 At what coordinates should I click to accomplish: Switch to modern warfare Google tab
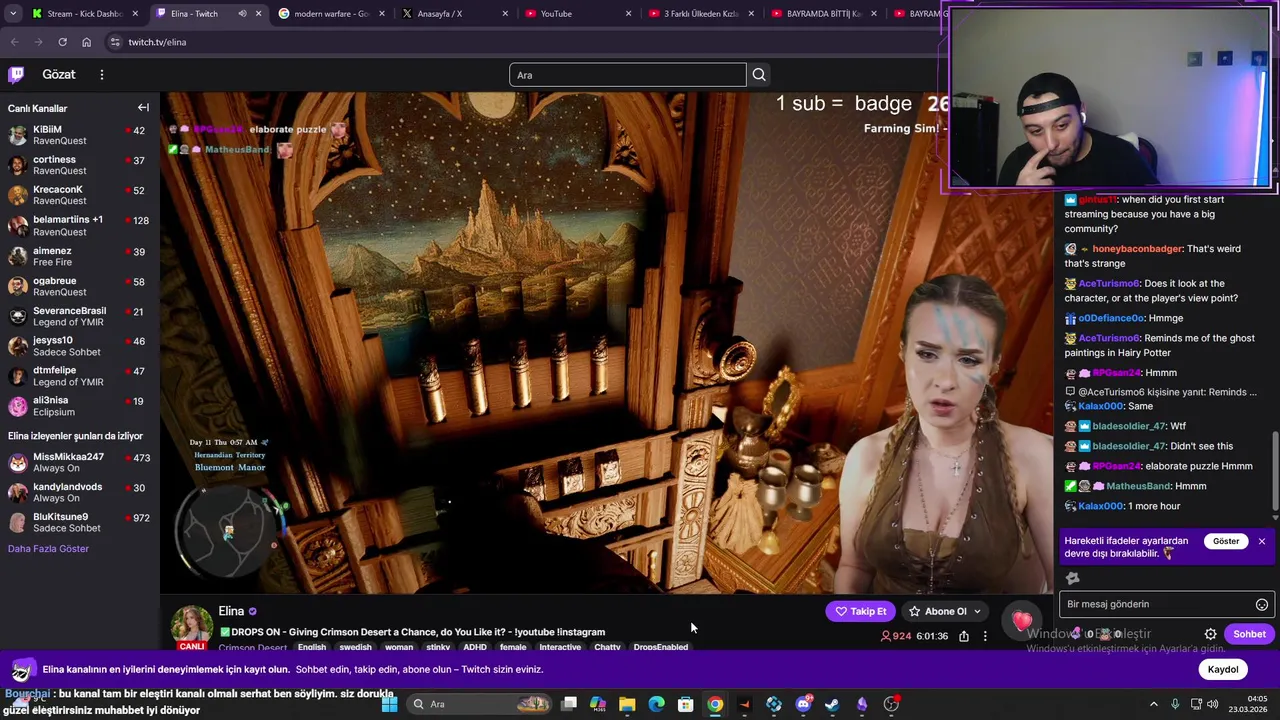tap(330, 14)
